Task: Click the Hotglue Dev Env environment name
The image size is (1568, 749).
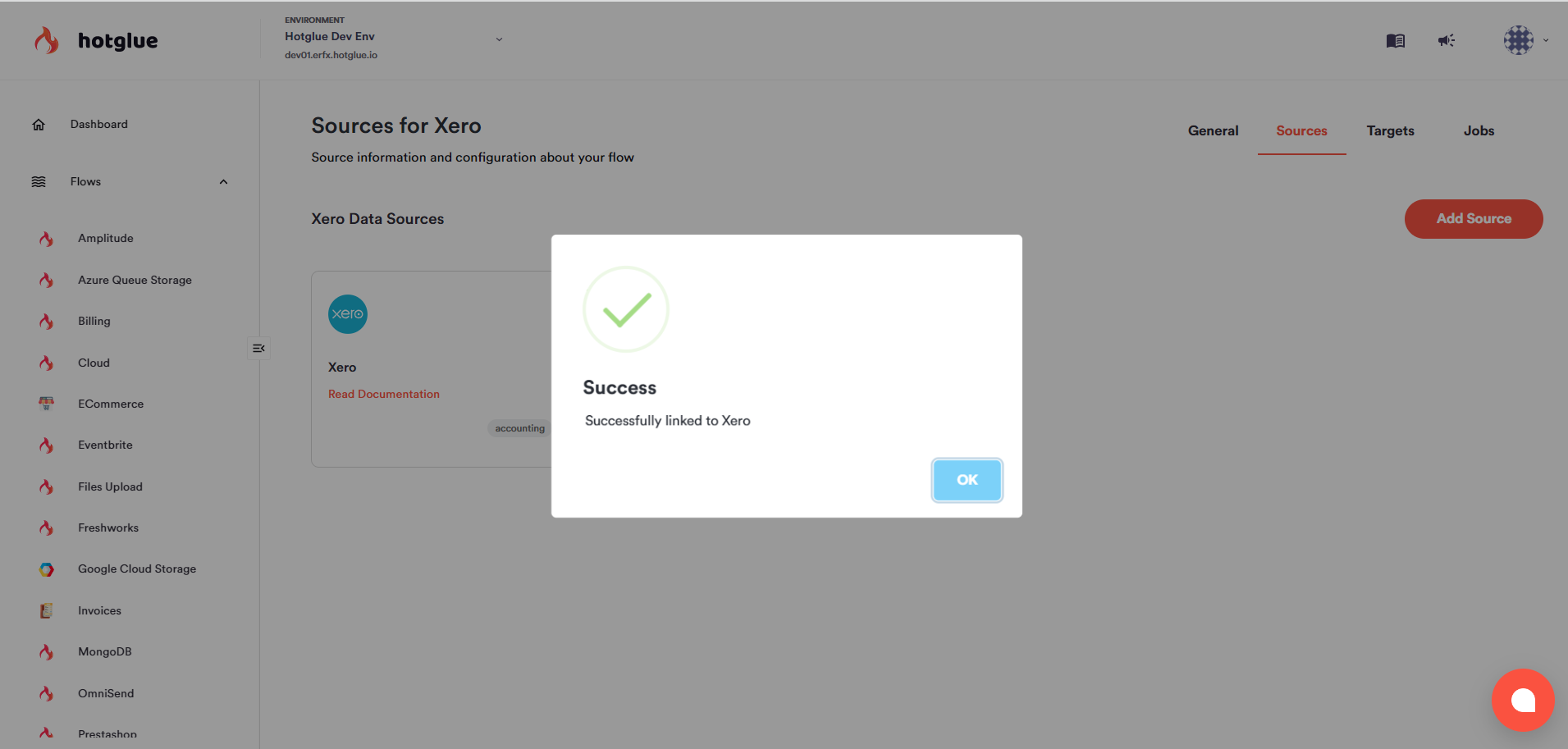Action: [330, 37]
